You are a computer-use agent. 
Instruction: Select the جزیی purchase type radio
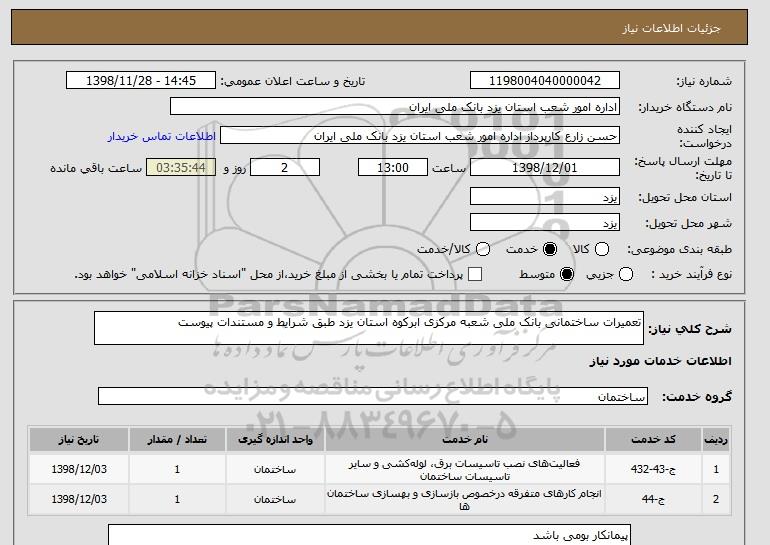coord(626,274)
